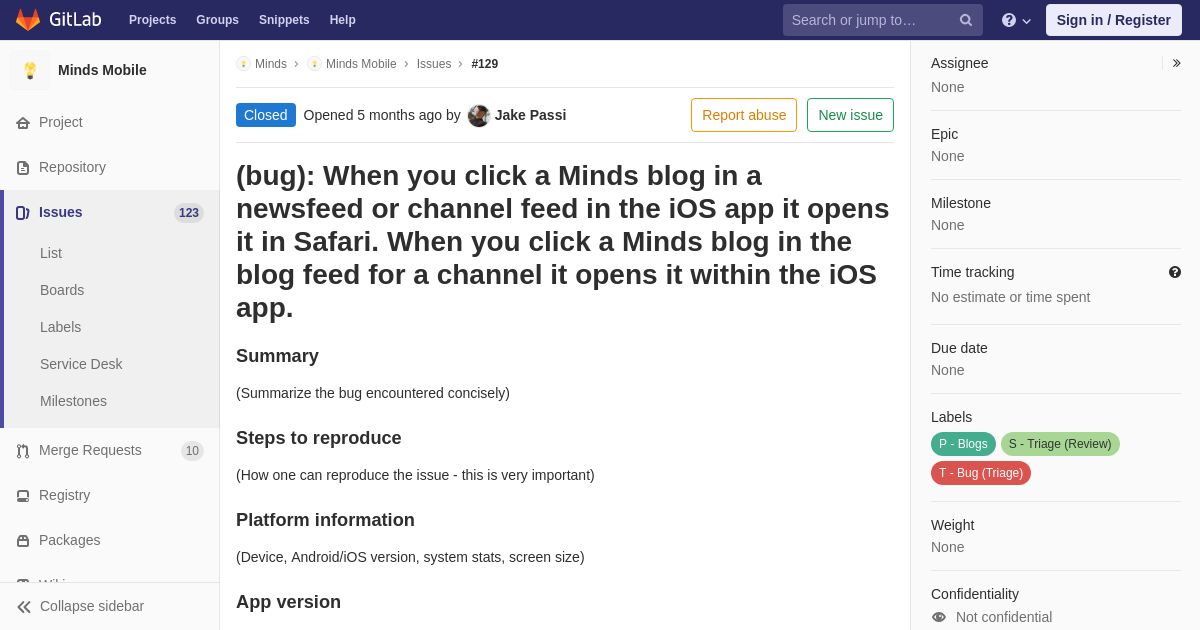The width and height of the screenshot is (1200, 630).
Task: Click the Closed status badge
Action: 266,115
